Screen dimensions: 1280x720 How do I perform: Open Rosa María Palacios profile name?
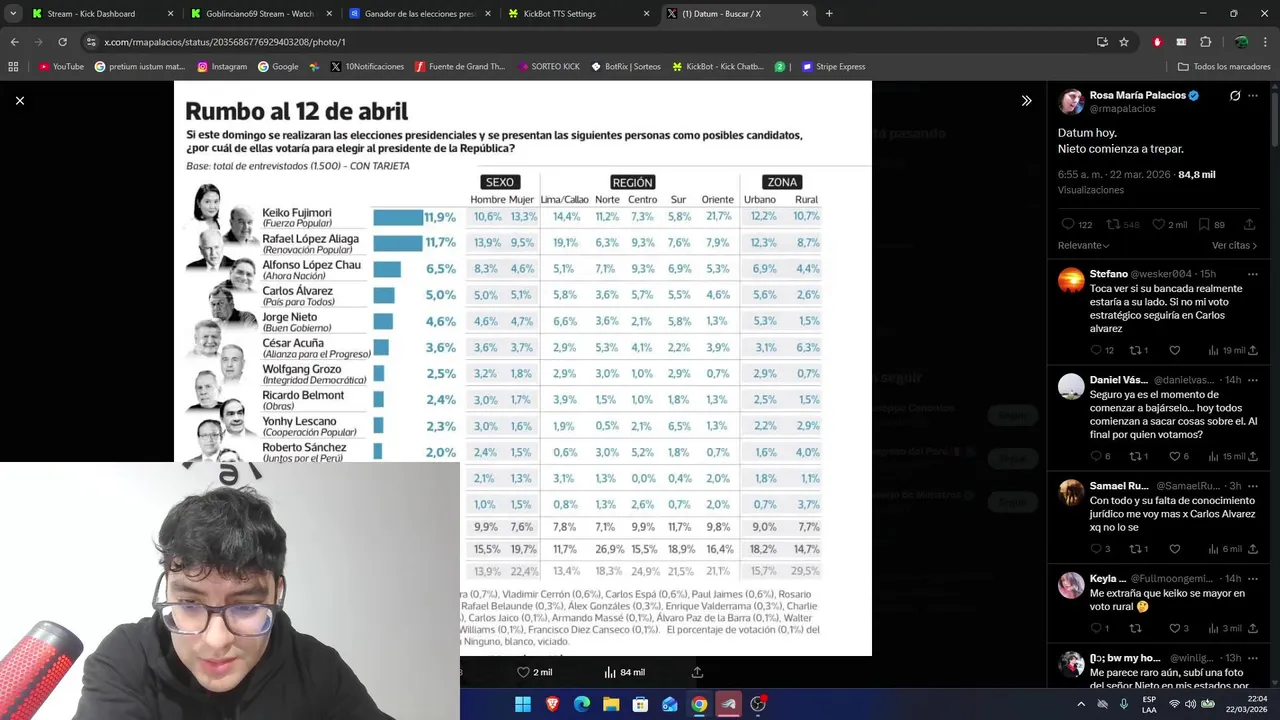tap(1137, 95)
